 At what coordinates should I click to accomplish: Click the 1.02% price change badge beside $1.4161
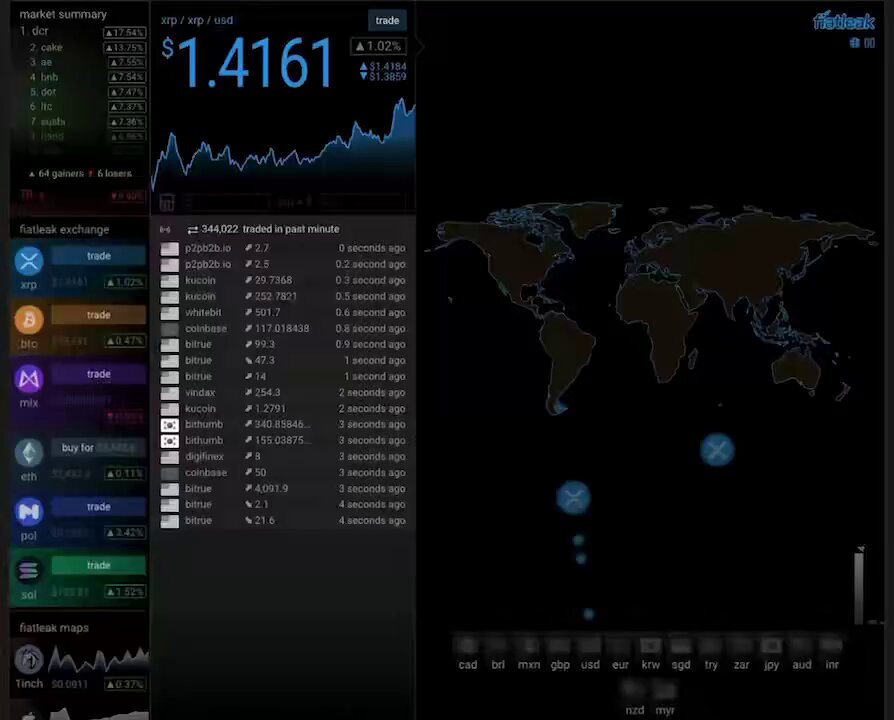click(x=379, y=46)
